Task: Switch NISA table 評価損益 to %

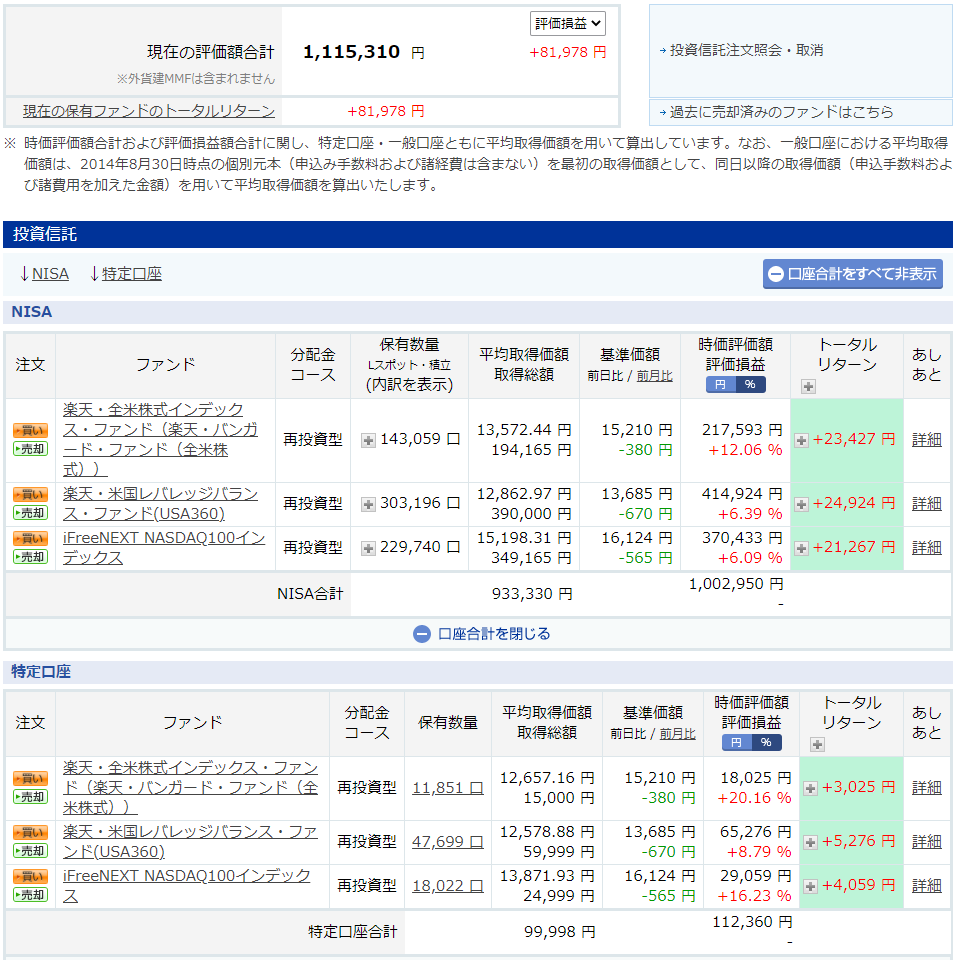Action: tap(751, 384)
